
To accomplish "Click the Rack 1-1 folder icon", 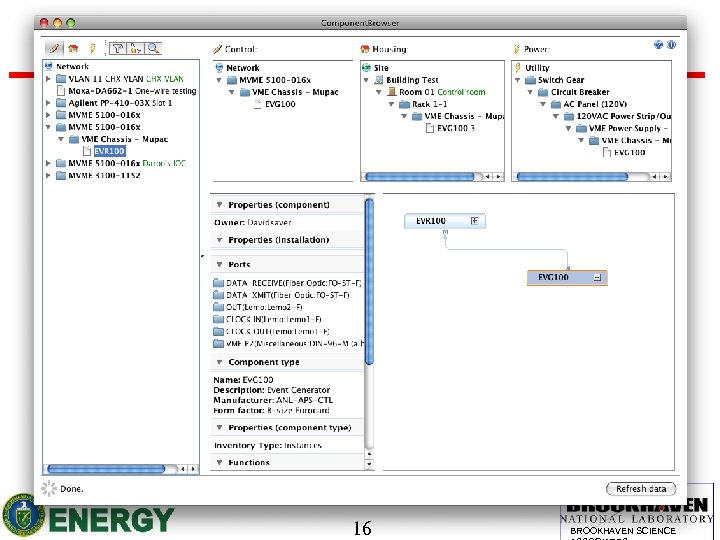I will [x=404, y=104].
